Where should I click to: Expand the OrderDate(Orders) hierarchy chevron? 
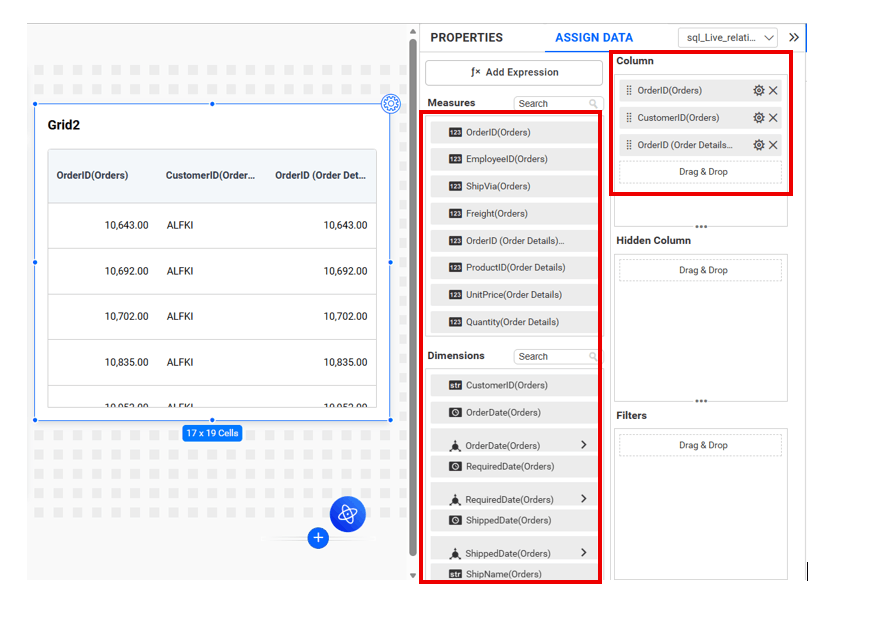[x=584, y=445]
